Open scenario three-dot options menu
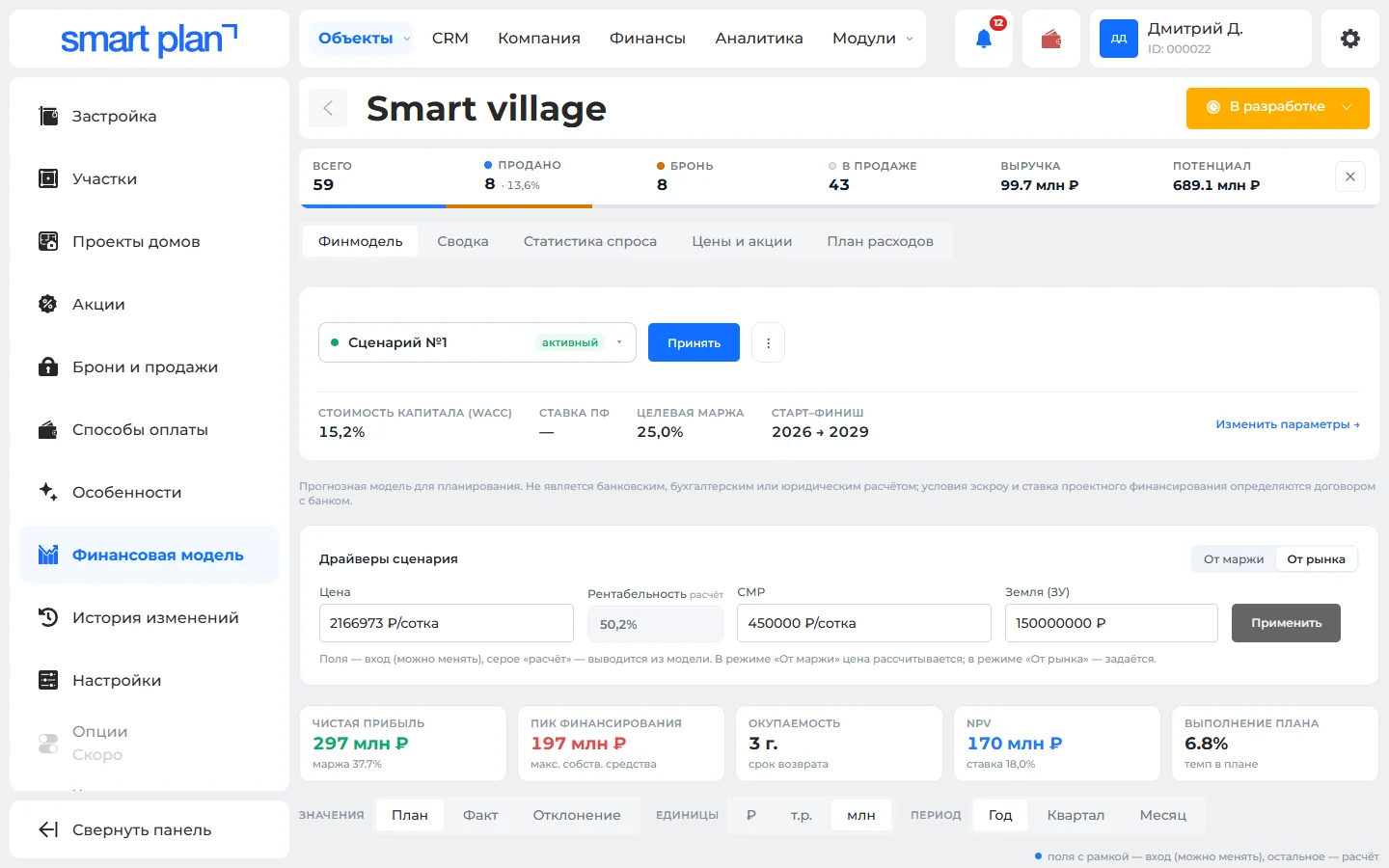Screen dimensions: 1389x868 [768, 342]
